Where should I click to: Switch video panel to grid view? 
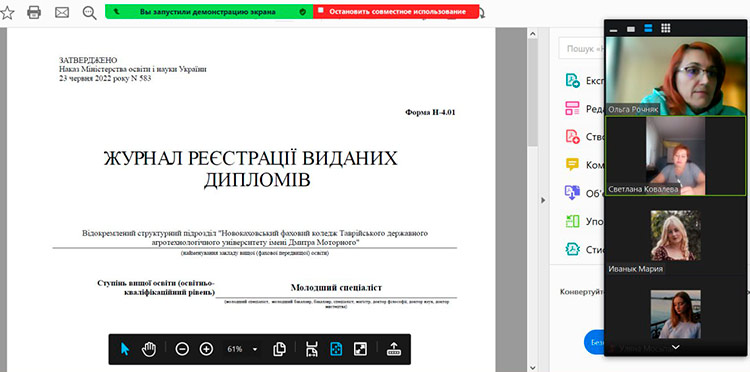pyautogui.click(x=665, y=29)
